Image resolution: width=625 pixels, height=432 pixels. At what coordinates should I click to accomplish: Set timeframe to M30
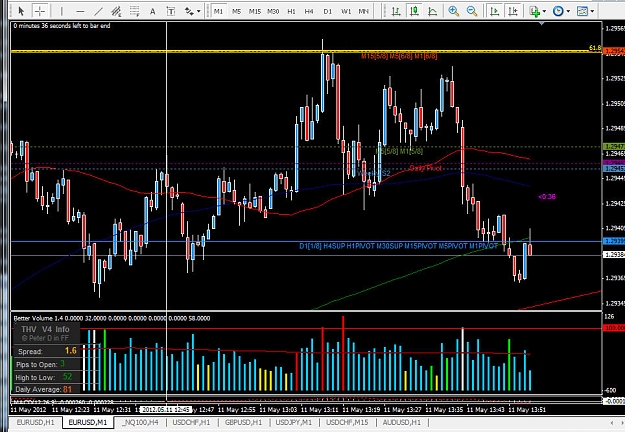click(x=273, y=11)
